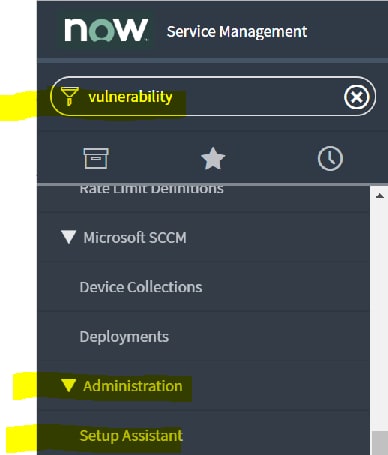Switch to the Favorites star tab
Viewport: 388px width, 455px height.
(x=213, y=159)
